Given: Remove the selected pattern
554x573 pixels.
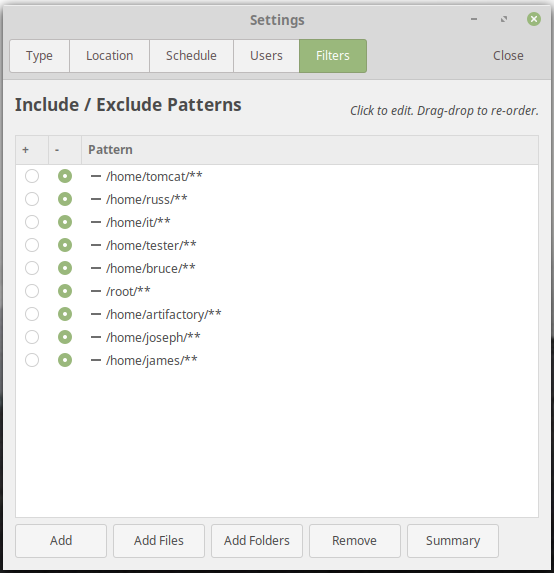Looking at the screenshot, I should coord(355,541).
